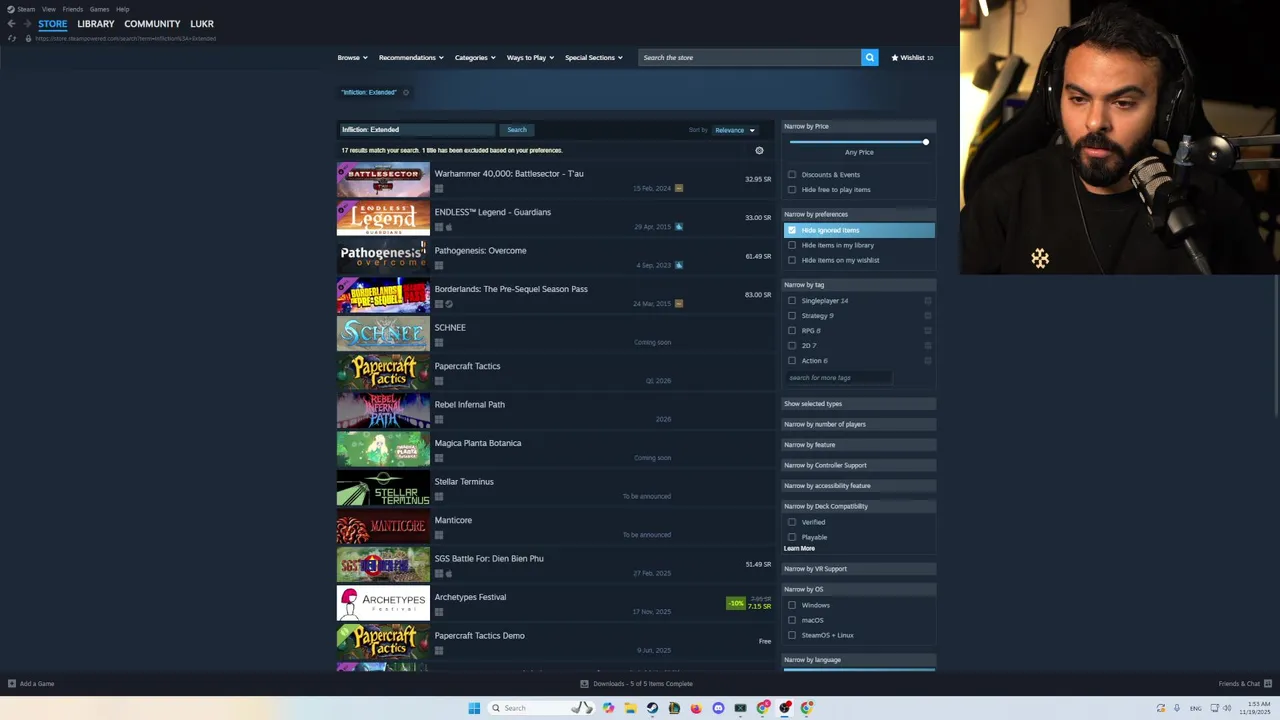Image resolution: width=1280 pixels, height=720 pixels.
Task: Switch to the LIBRARY tab
Action: [96, 24]
